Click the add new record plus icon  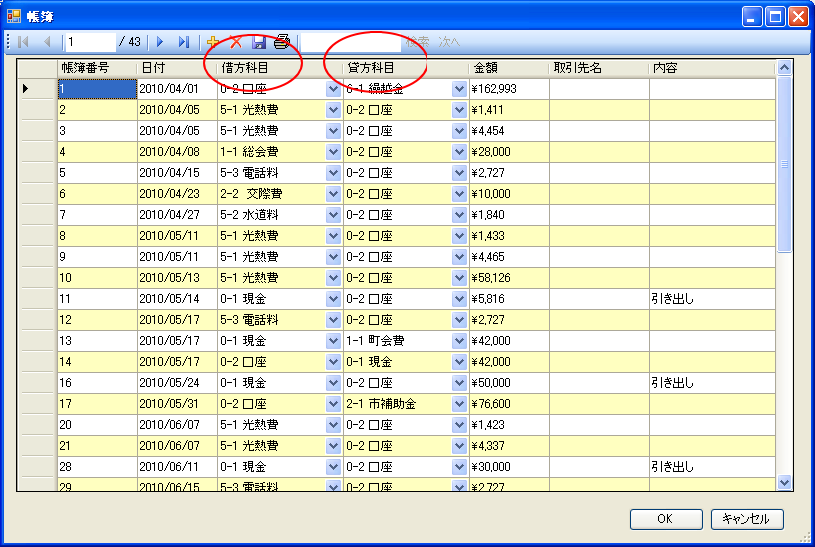point(212,42)
